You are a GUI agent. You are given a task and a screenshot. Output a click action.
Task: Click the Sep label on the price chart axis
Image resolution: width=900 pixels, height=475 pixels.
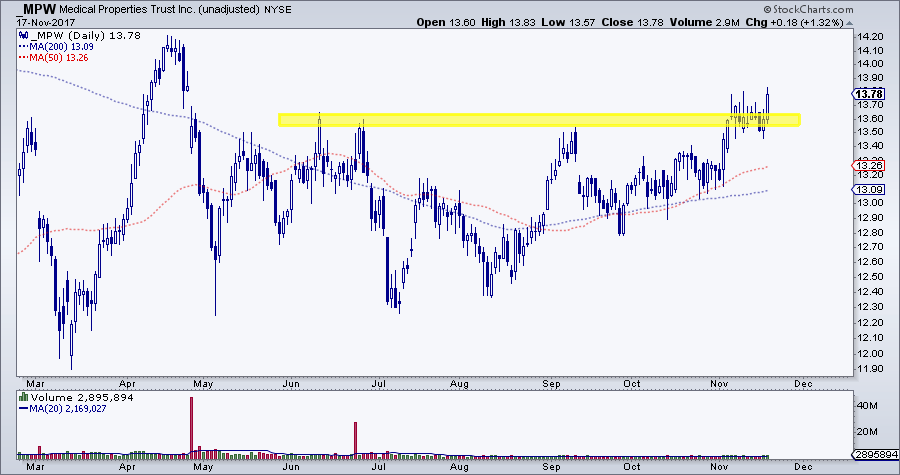point(552,380)
